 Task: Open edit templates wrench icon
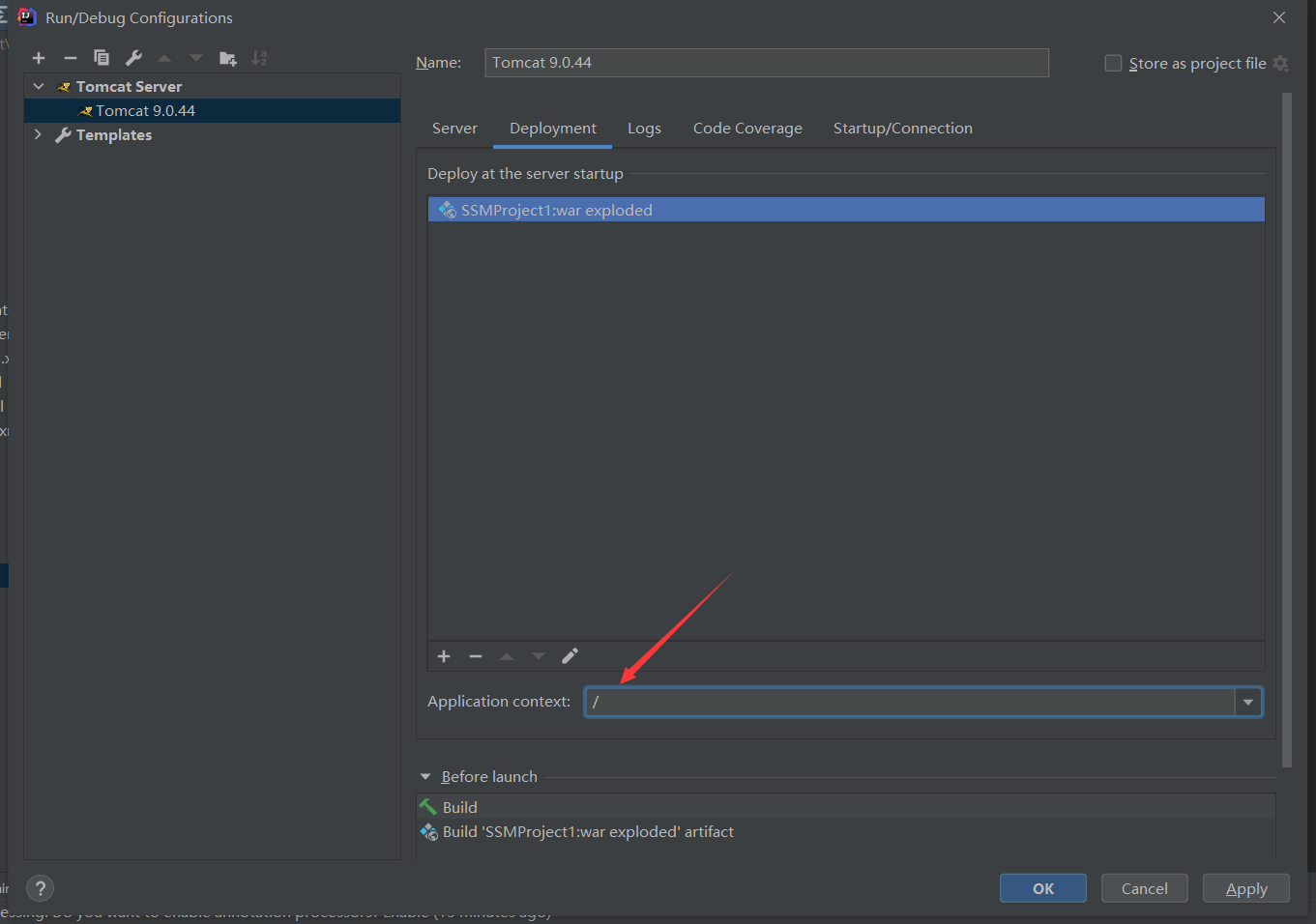click(x=133, y=58)
